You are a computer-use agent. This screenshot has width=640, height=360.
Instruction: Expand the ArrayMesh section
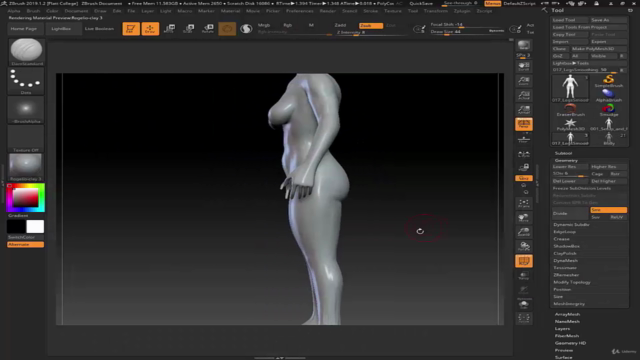pyautogui.click(x=567, y=314)
